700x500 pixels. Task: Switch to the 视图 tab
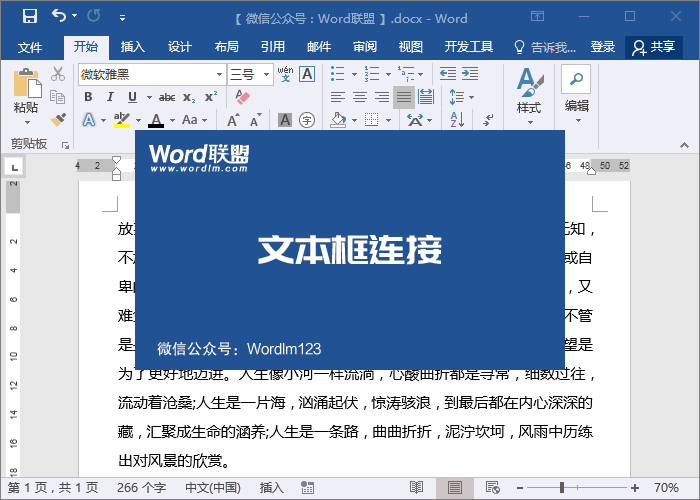point(411,47)
